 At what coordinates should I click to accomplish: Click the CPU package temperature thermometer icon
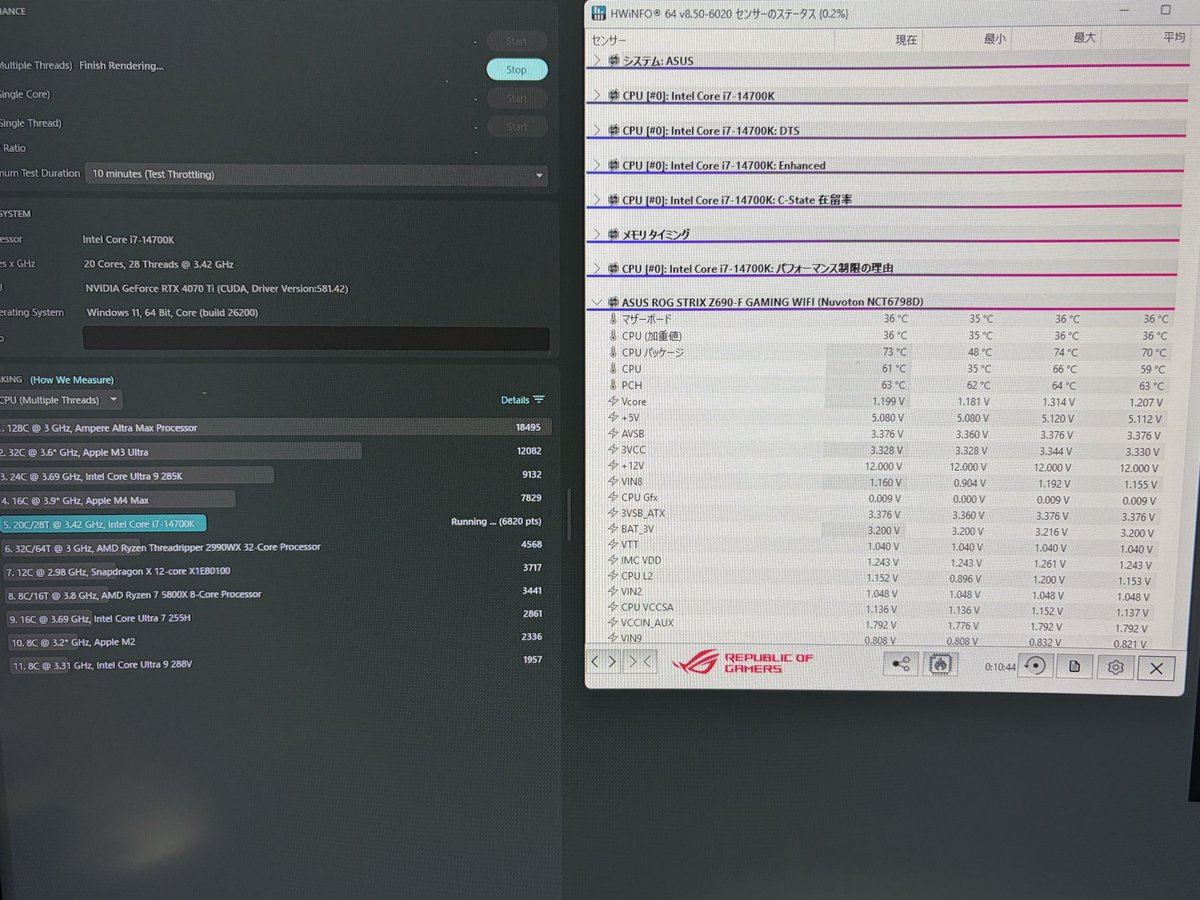click(x=613, y=353)
